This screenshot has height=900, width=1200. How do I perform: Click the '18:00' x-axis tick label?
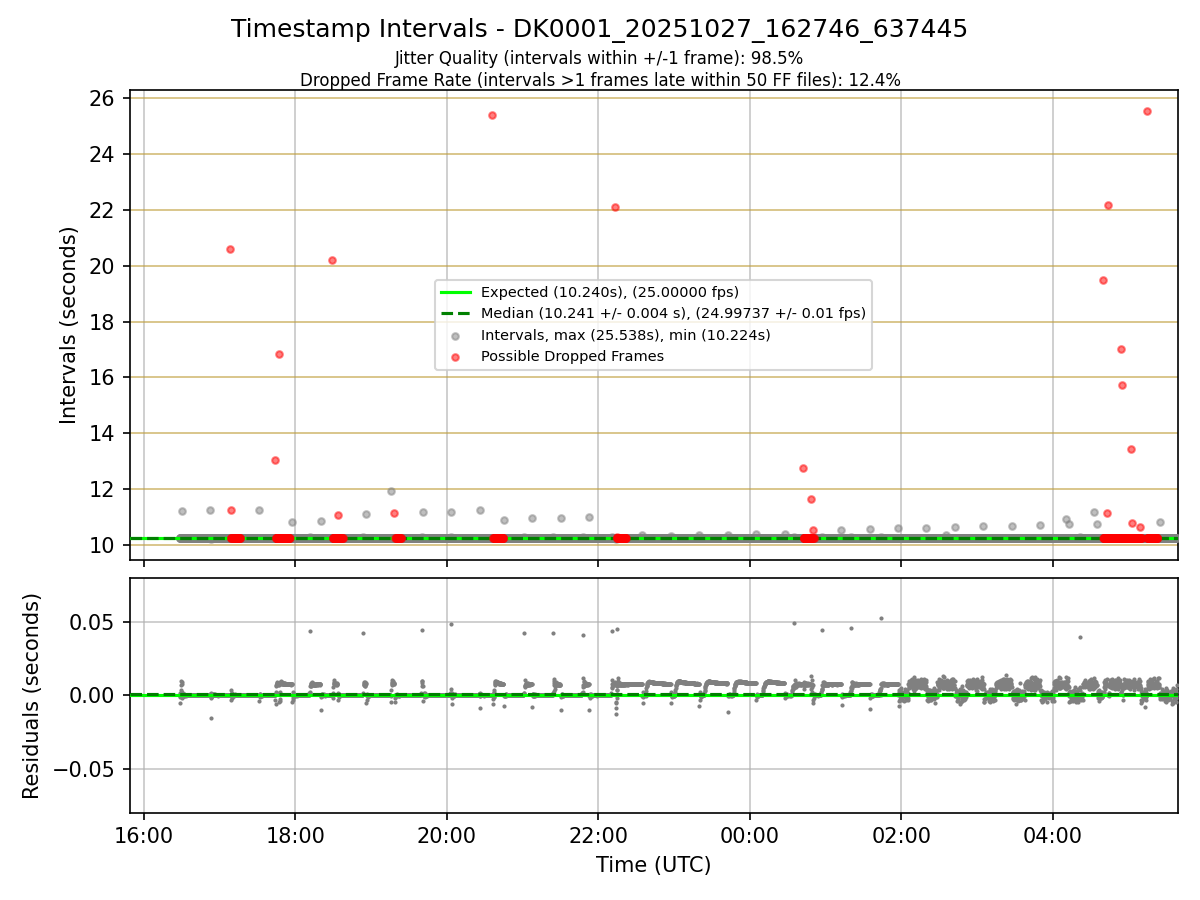[295, 835]
